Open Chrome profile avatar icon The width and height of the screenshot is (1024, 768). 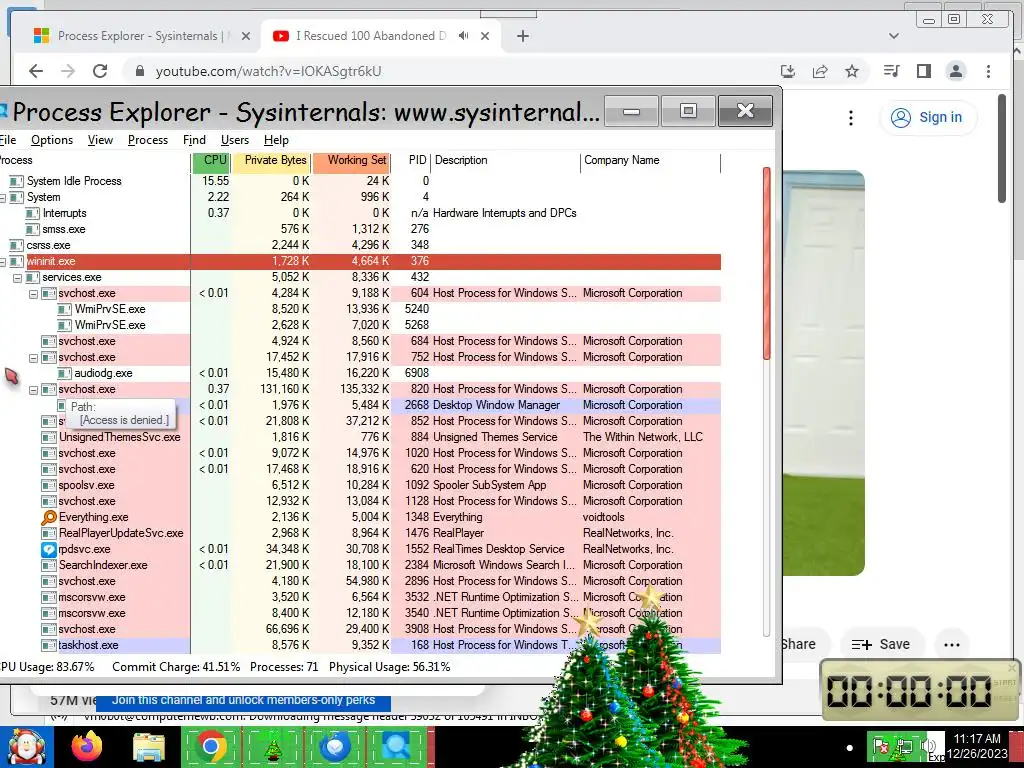coord(956,71)
